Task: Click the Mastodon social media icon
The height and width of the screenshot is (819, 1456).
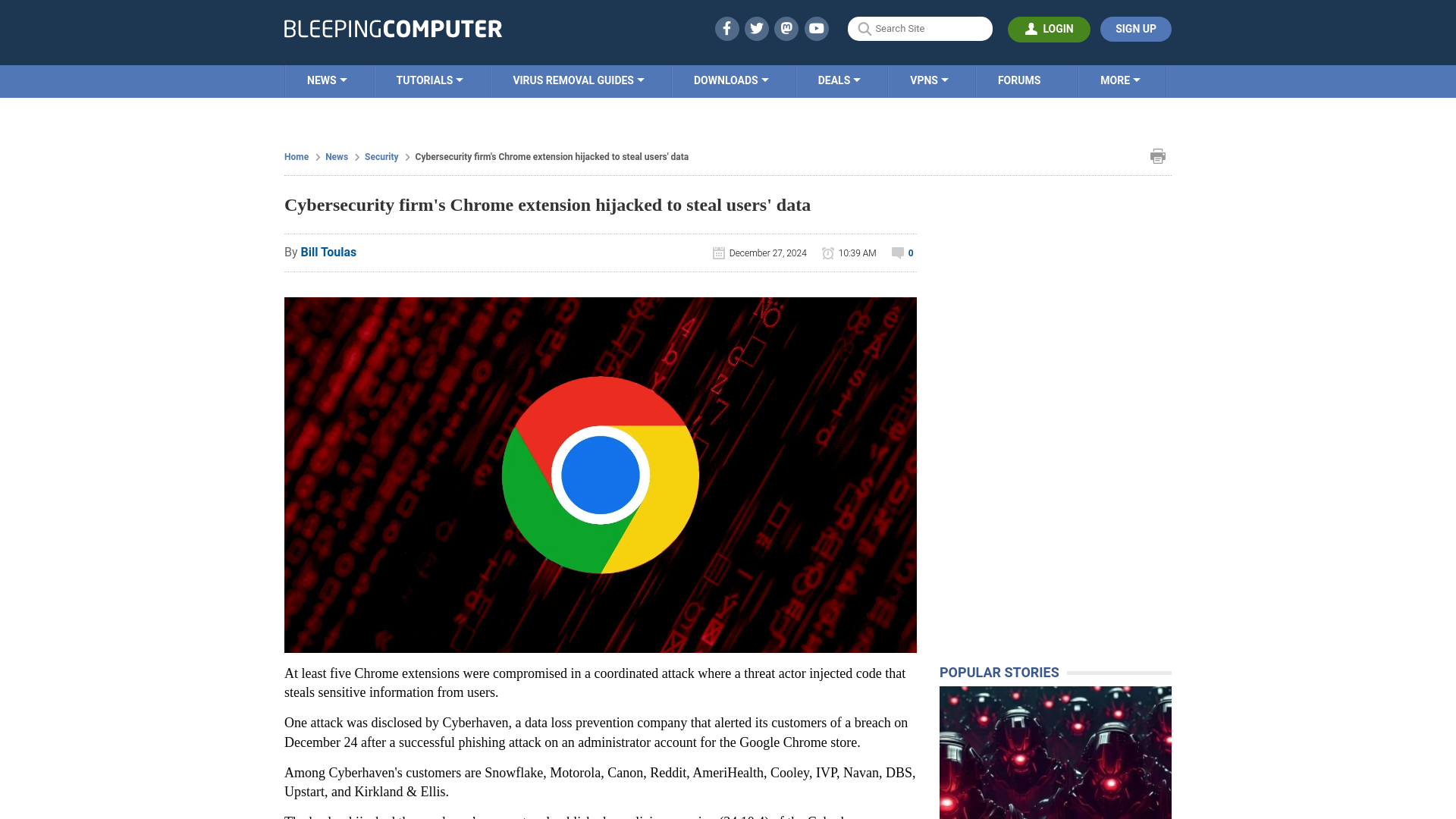Action: point(786,28)
